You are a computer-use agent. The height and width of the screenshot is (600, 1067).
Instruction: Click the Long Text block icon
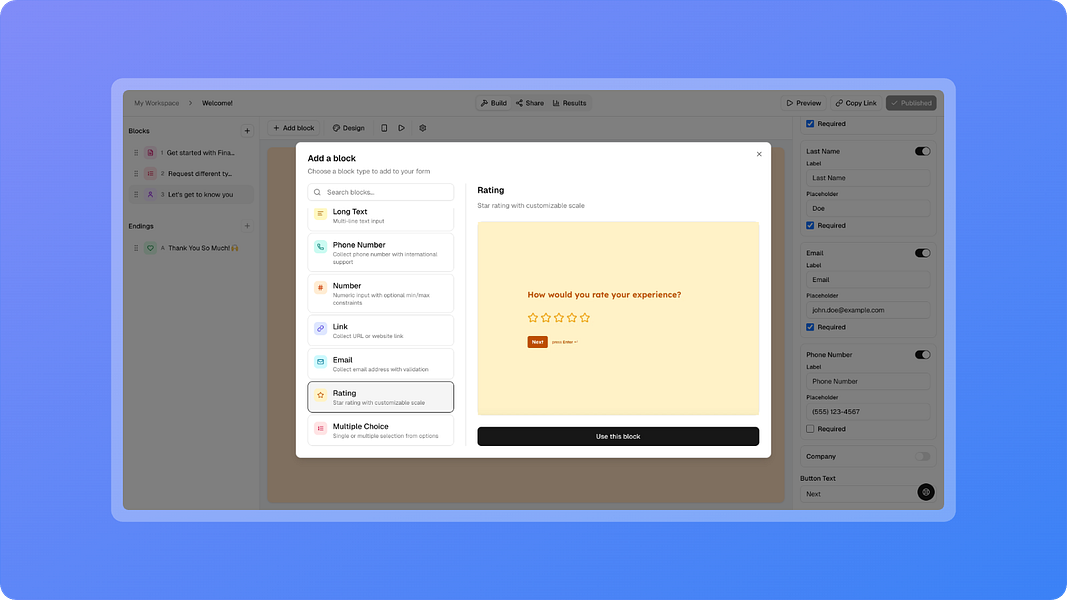point(321,214)
